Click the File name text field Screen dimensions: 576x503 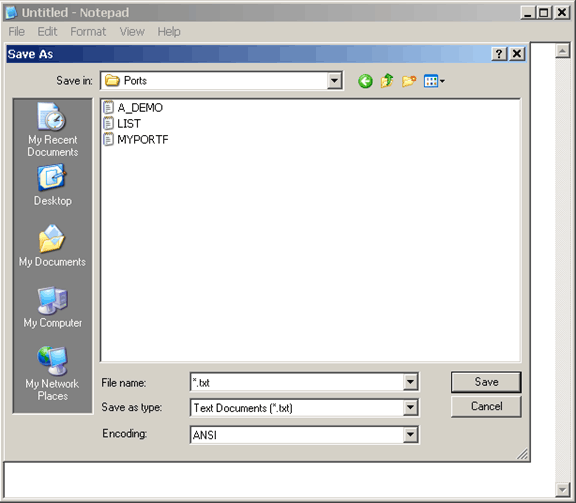pyautogui.click(x=297, y=382)
